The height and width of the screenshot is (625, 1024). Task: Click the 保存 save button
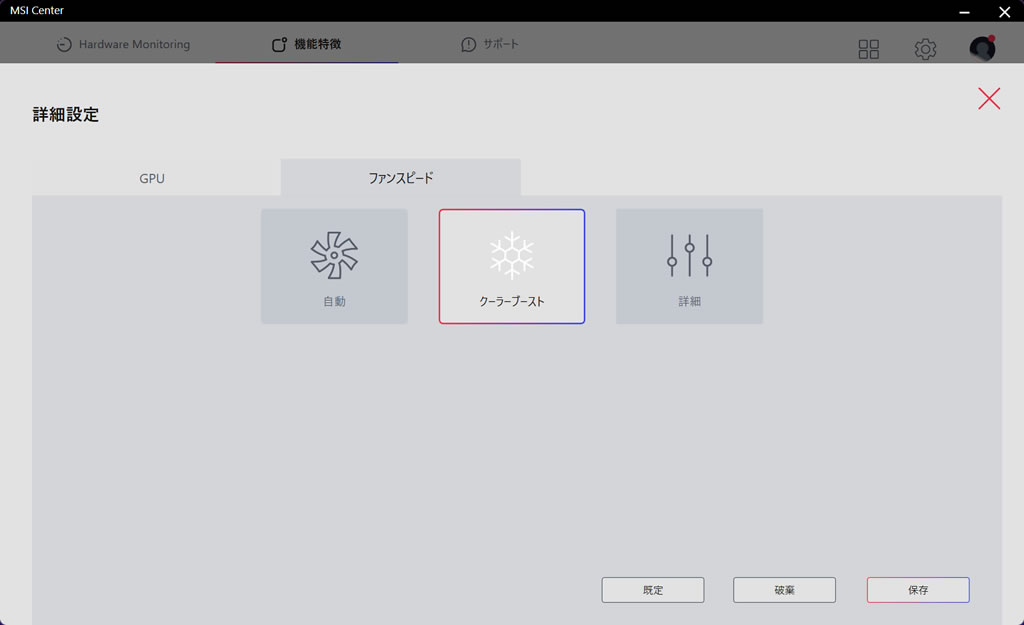click(918, 590)
